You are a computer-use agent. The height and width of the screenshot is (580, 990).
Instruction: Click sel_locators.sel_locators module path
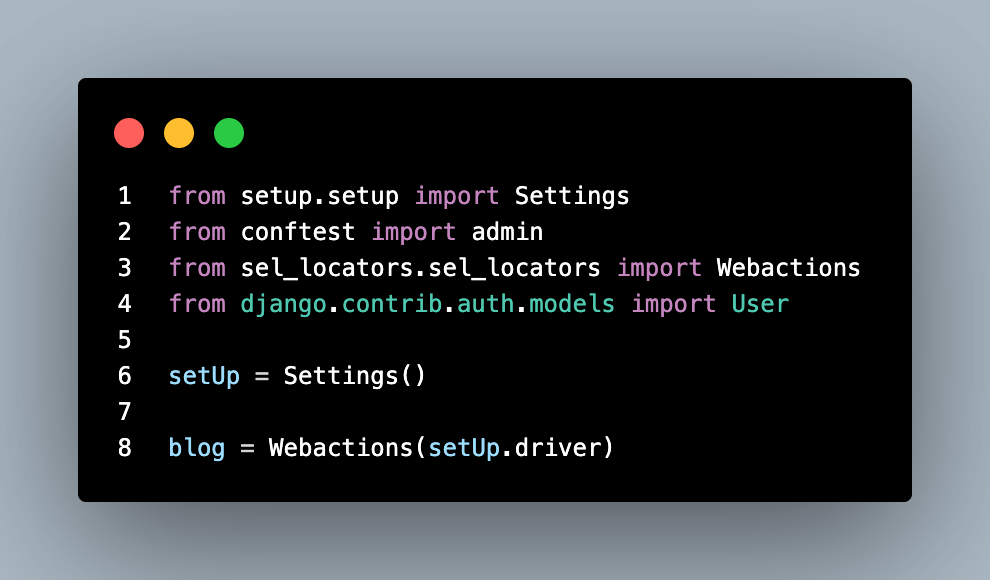(420, 268)
